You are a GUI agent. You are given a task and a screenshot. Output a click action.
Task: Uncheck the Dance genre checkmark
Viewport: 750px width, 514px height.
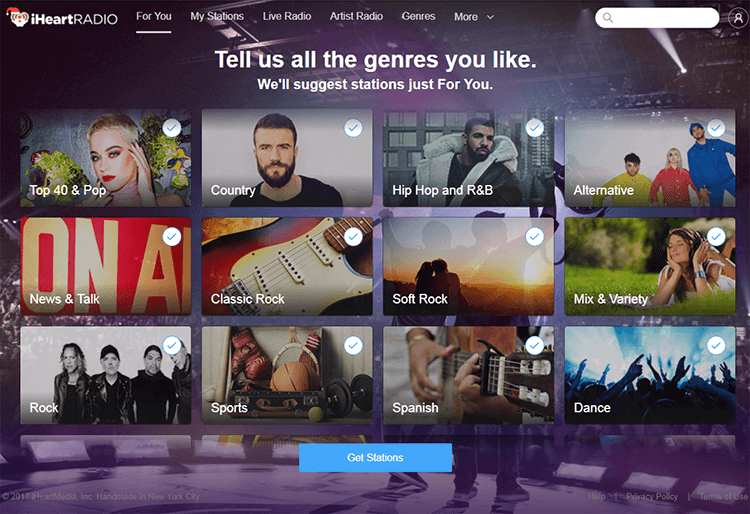tap(716, 345)
